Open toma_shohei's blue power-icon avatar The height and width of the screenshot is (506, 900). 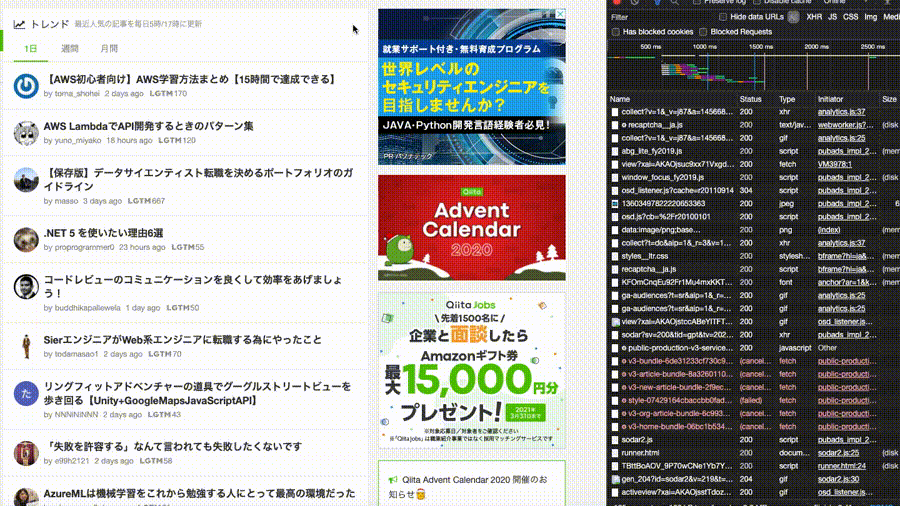pyautogui.click(x=26, y=86)
